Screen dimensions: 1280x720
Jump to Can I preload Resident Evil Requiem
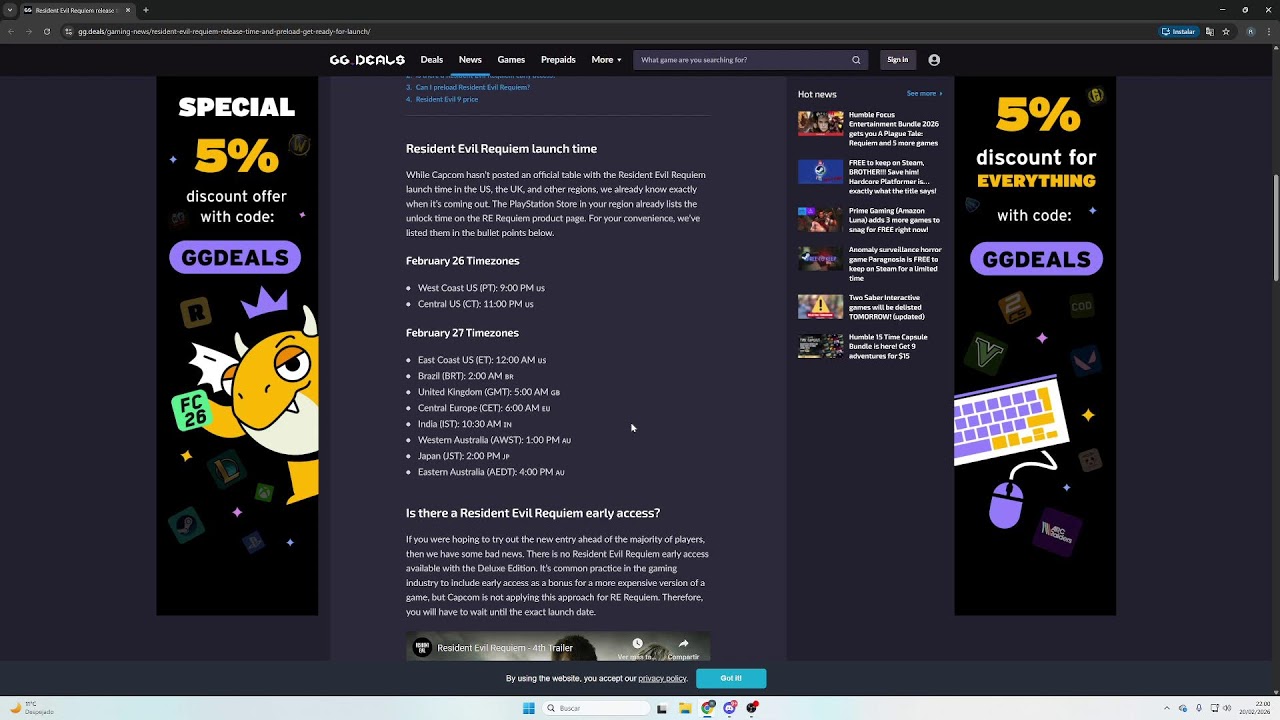coord(473,87)
